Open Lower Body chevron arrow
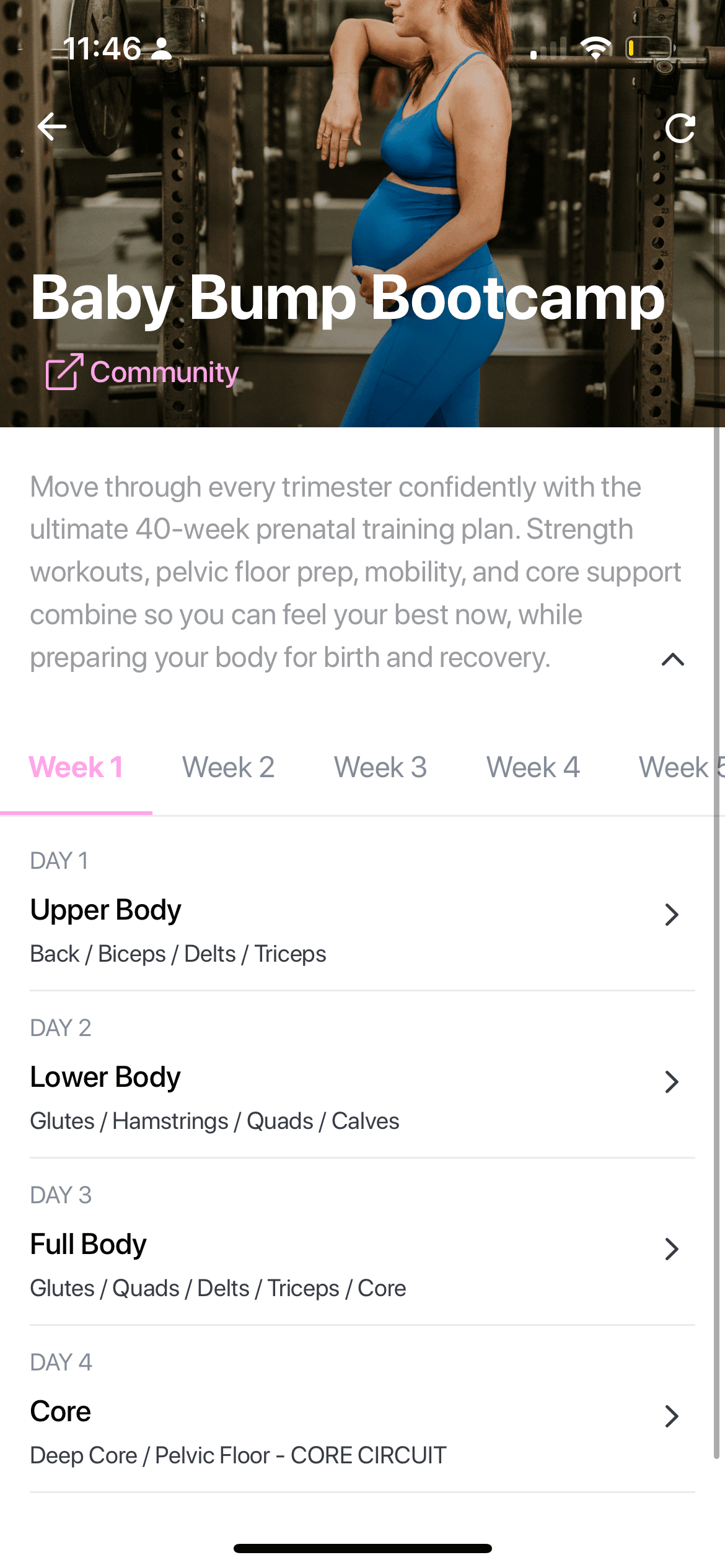The image size is (725, 1568). point(672,1081)
